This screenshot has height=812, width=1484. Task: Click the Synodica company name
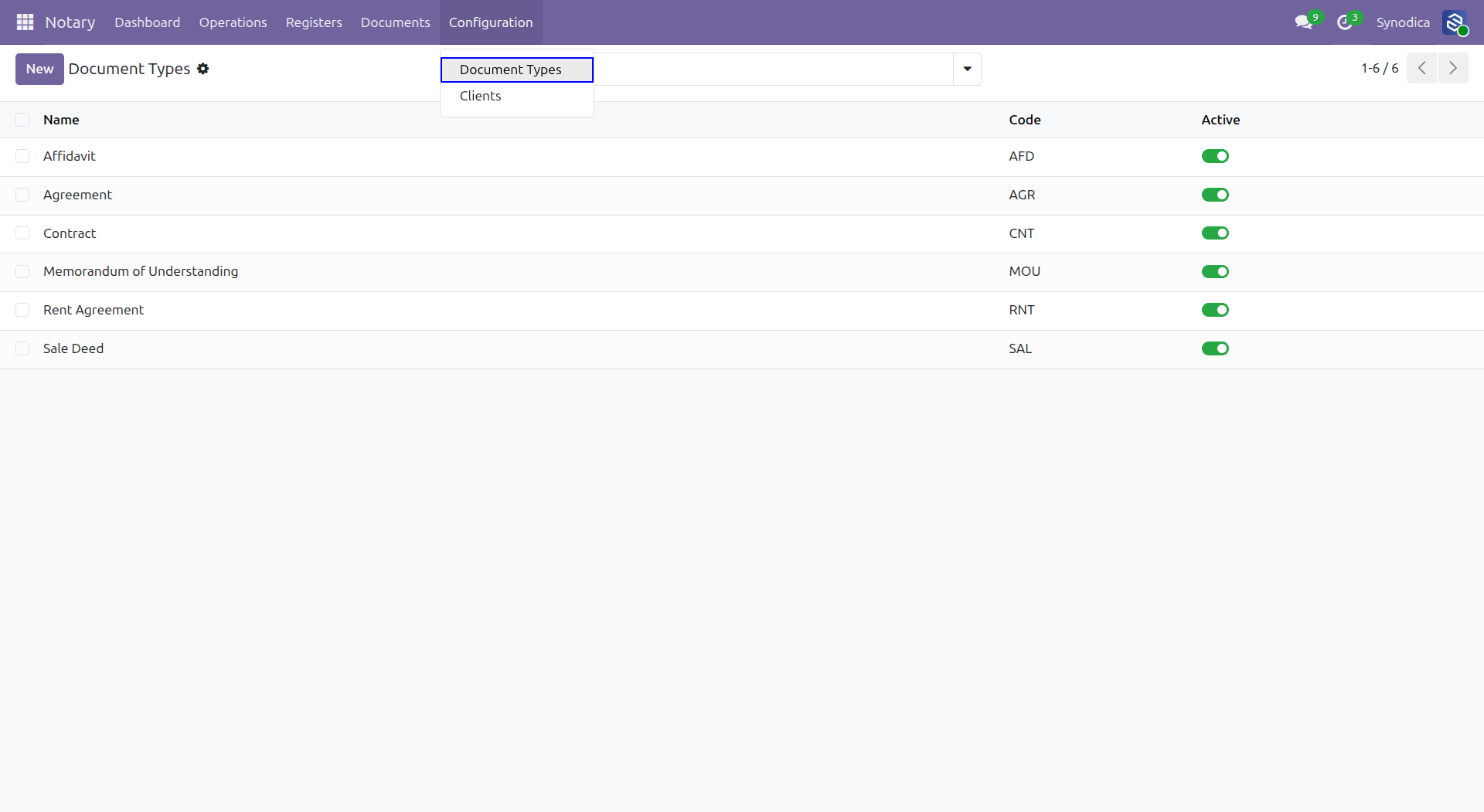[x=1403, y=22]
